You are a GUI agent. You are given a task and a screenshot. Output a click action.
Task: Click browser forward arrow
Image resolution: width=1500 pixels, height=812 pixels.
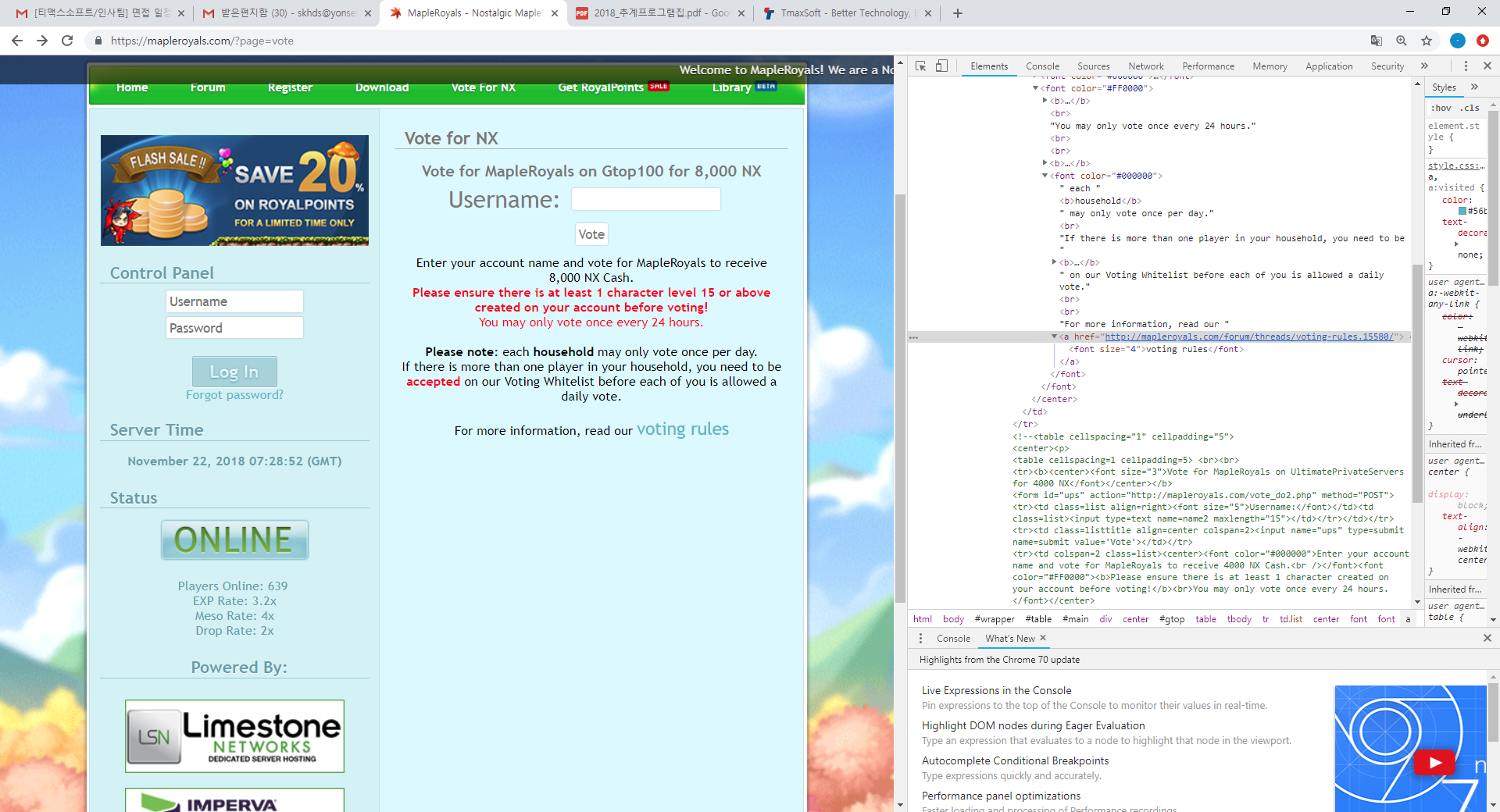42,41
